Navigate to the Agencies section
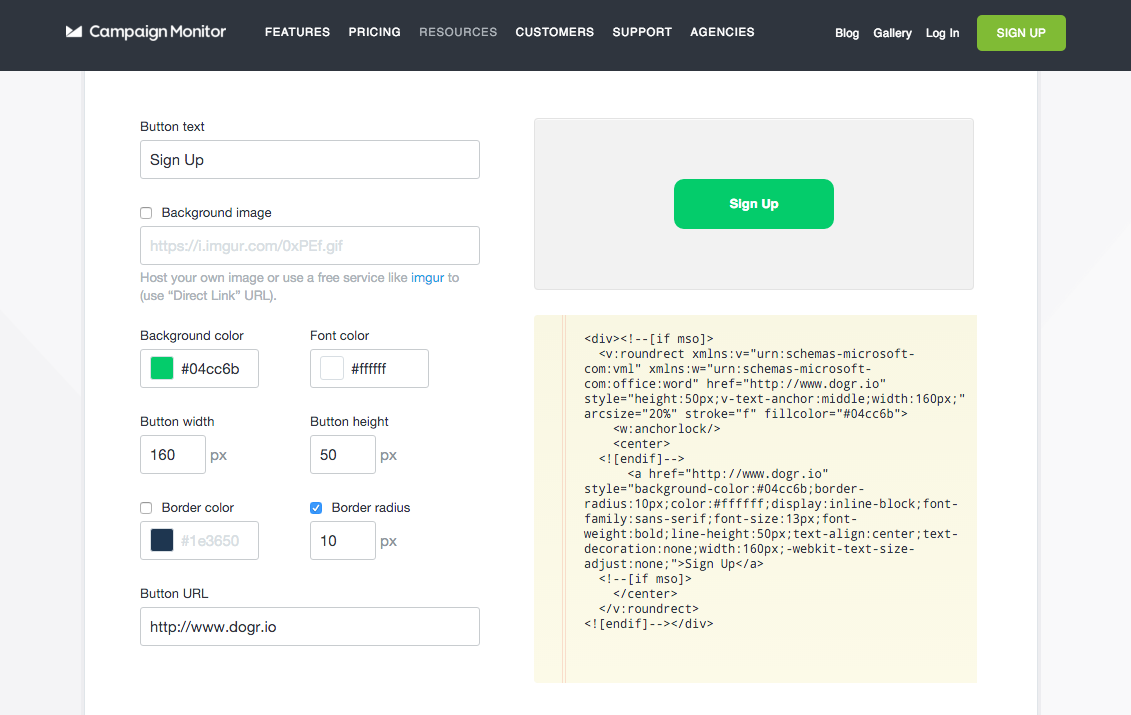Image resolution: width=1131 pixels, height=715 pixels. pyautogui.click(x=722, y=32)
